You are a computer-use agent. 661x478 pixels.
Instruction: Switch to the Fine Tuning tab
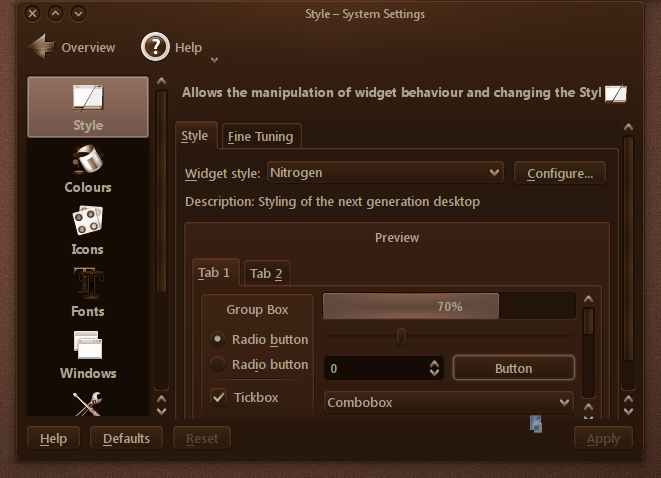[261, 136]
